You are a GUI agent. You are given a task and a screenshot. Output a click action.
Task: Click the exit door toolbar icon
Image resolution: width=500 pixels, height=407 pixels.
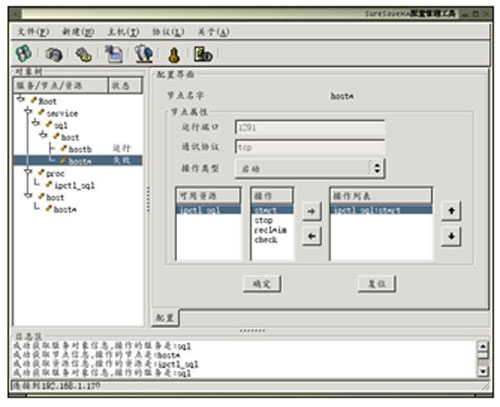pyautogui.click(x=203, y=54)
